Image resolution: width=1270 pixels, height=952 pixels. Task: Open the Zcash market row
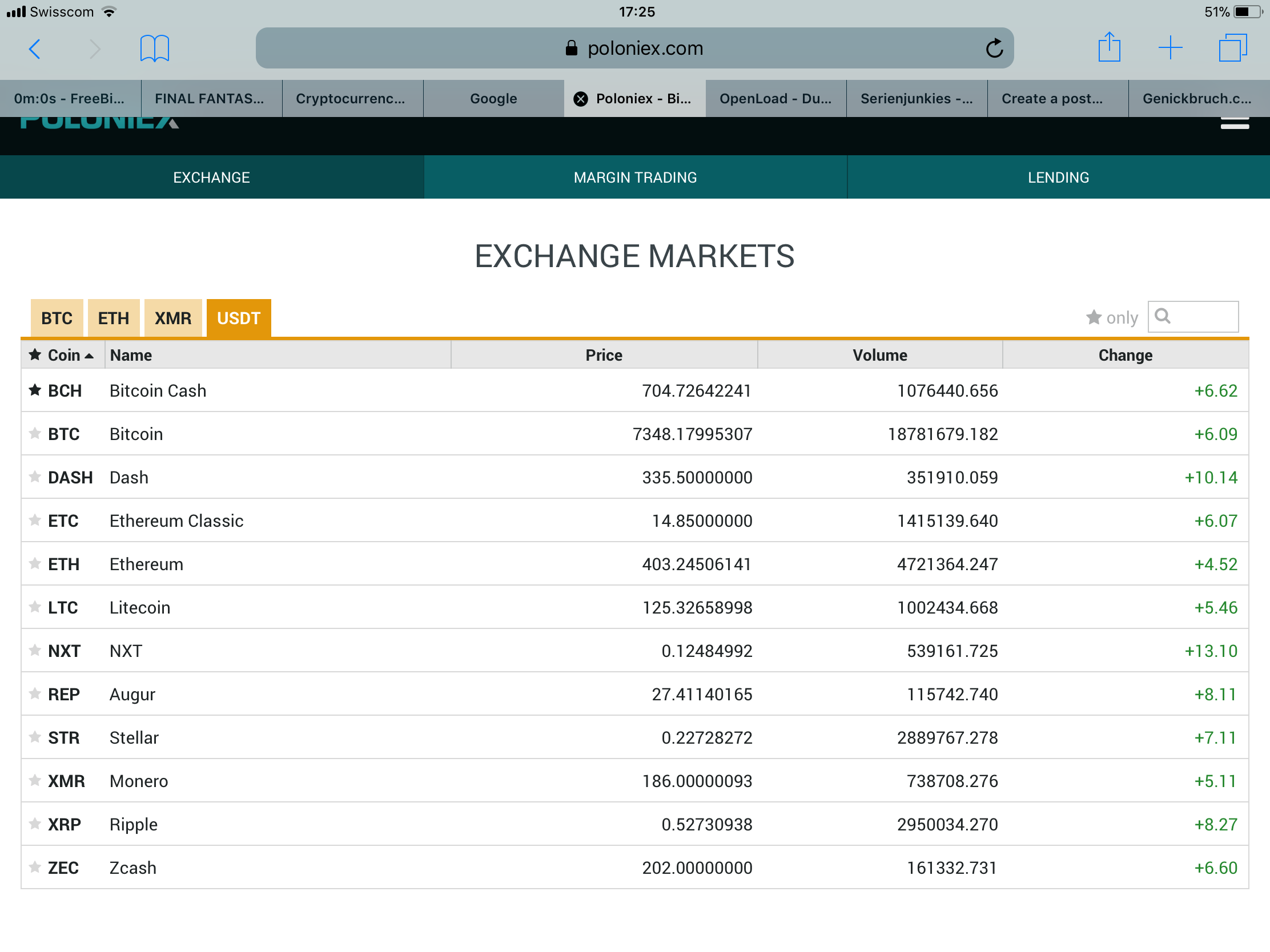click(635, 868)
